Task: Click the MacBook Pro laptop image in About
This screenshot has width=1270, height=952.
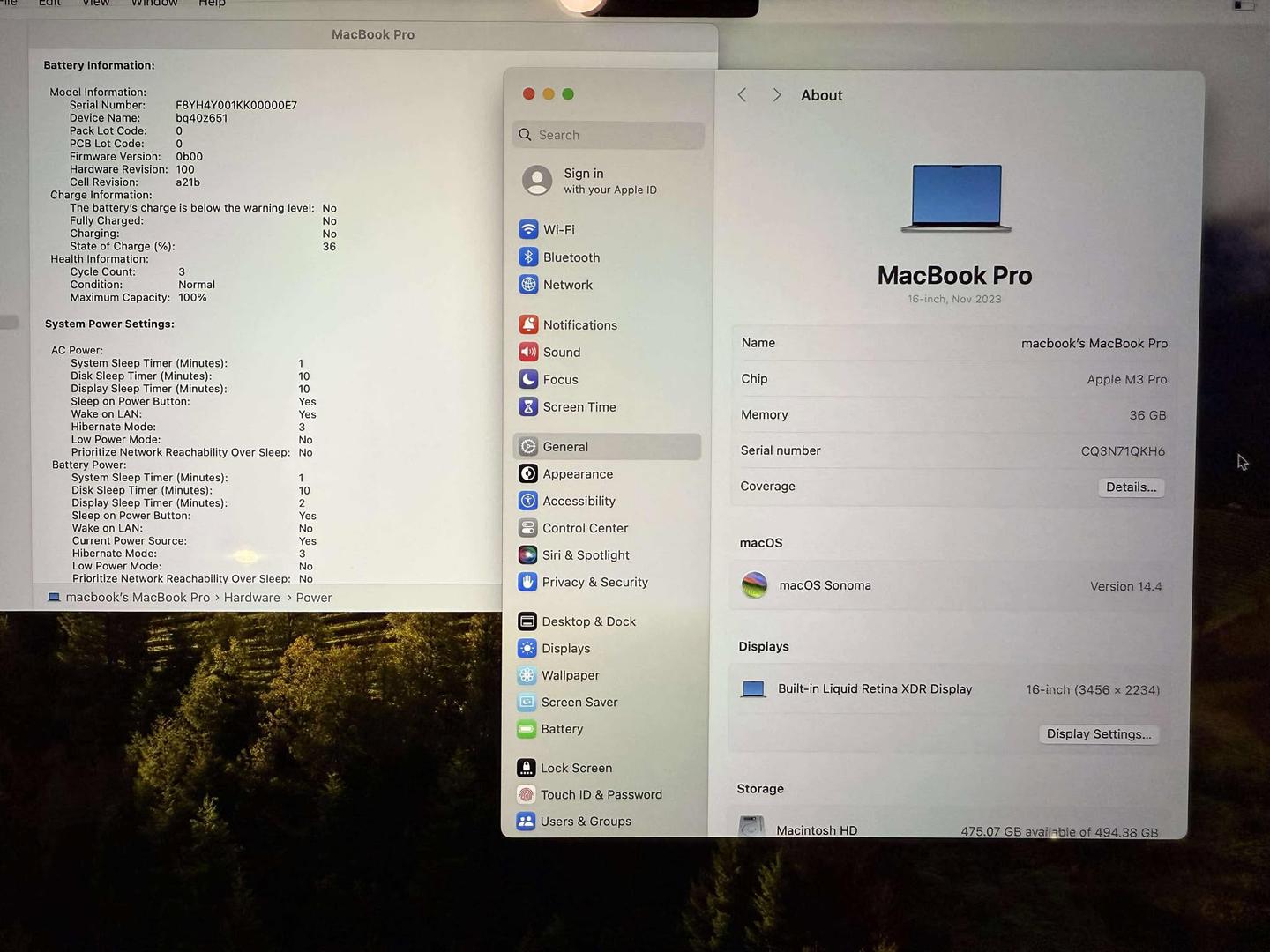Action: [x=956, y=197]
